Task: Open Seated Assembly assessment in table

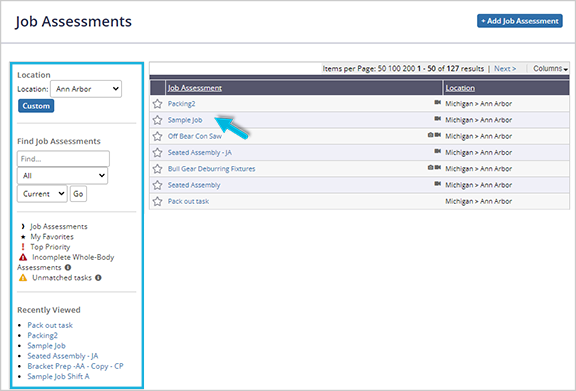Action: click(x=194, y=185)
